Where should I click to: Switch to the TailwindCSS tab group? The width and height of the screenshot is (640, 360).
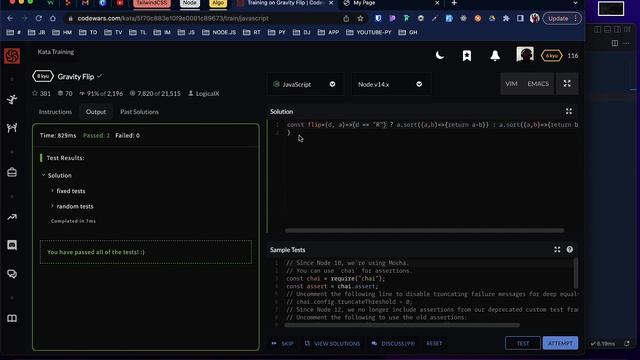[x=151, y=3]
